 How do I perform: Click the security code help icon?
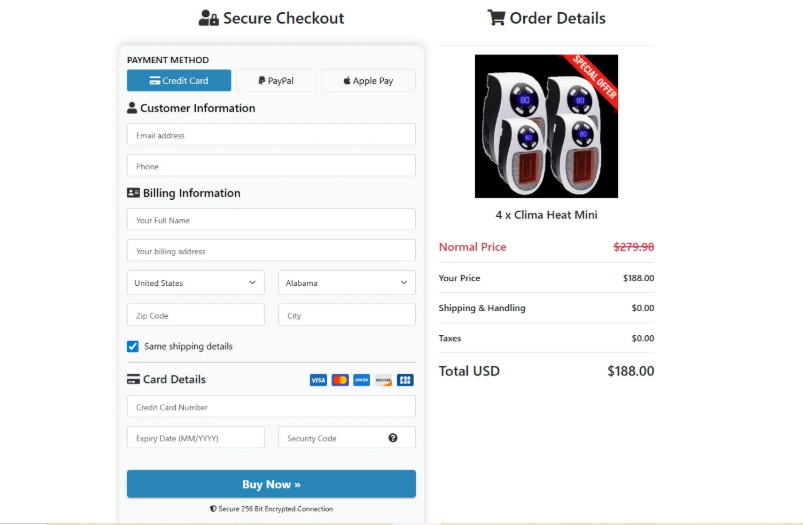[393, 438]
